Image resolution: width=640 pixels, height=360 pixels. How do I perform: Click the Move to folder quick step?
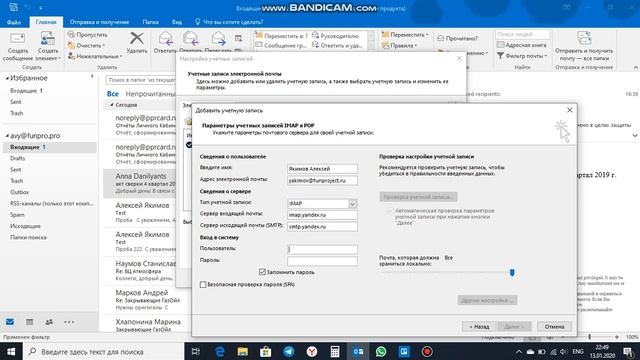(x=281, y=36)
